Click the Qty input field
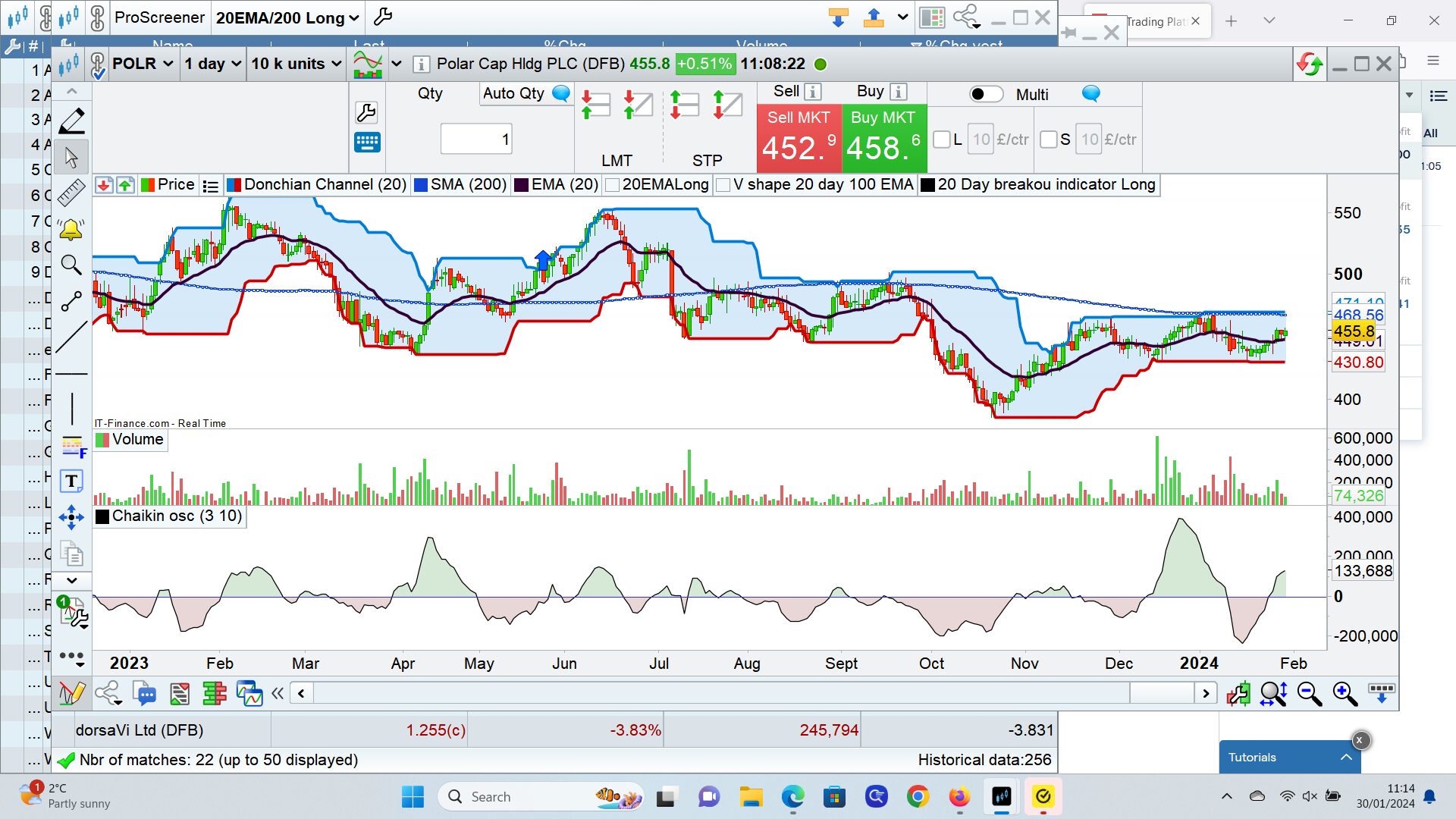1456x819 pixels. 476,139
